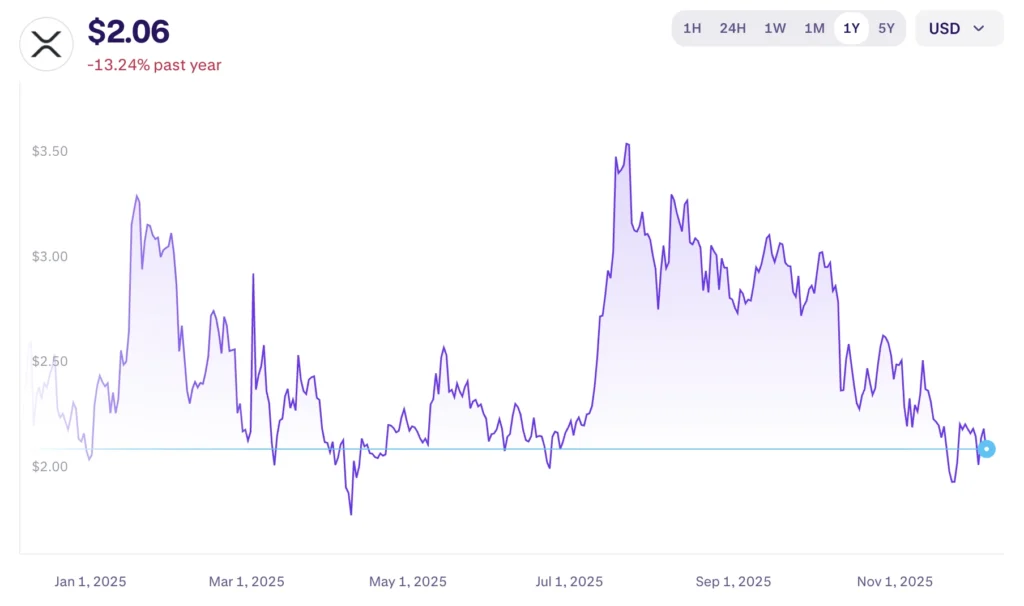Select the Jan 1, 2025 date label
The width and height of the screenshot is (1024, 606).
click(x=90, y=581)
